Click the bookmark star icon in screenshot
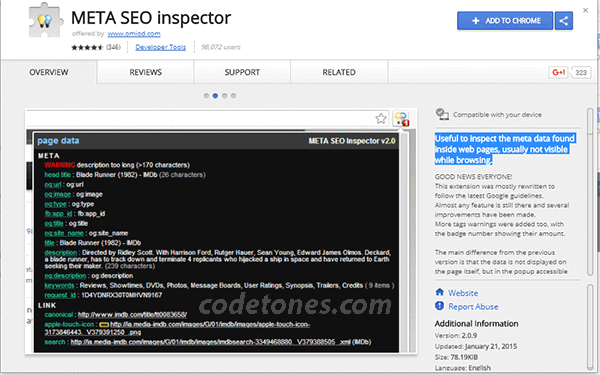 click(381, 119)
